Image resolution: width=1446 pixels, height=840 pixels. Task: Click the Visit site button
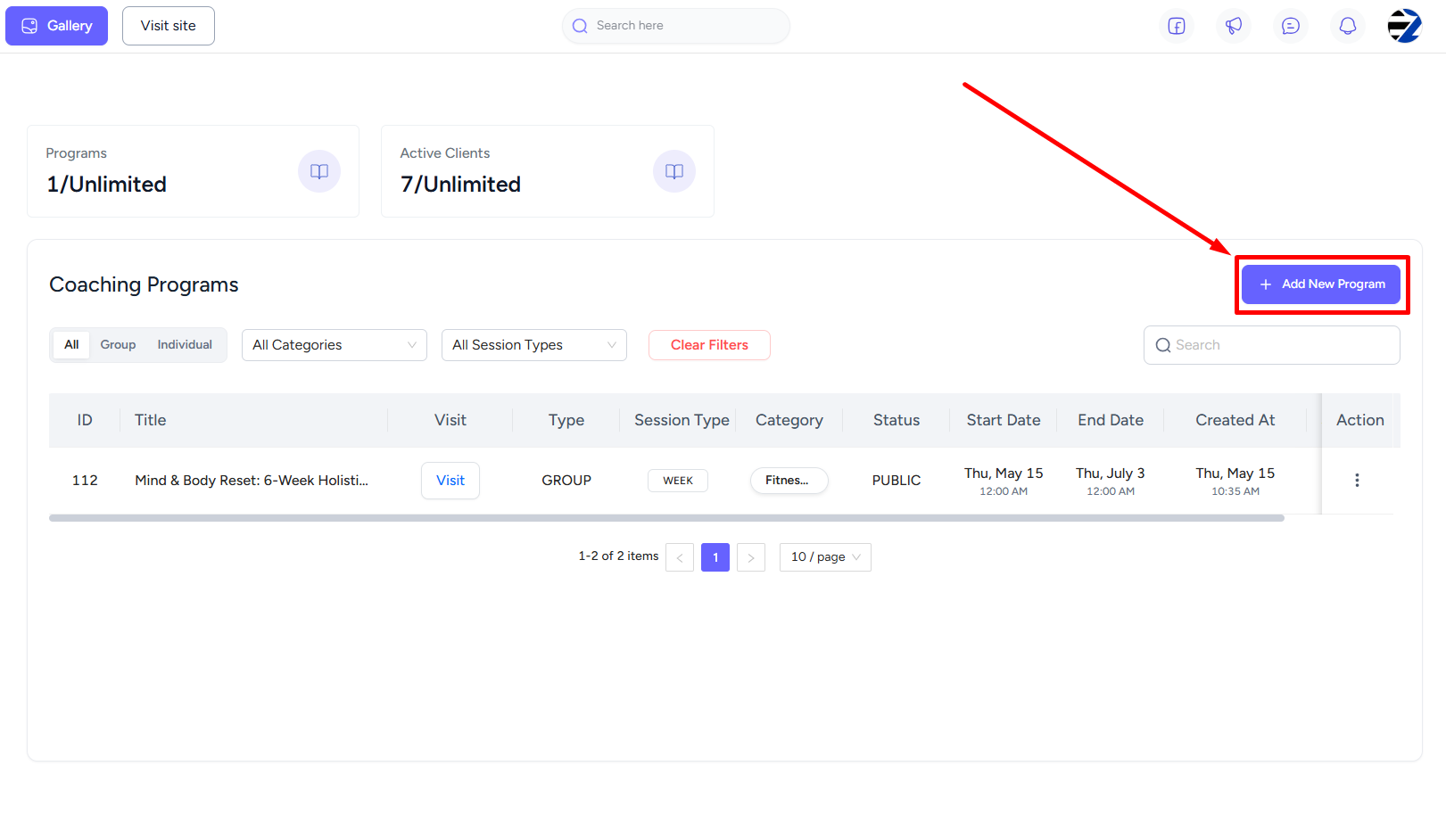[169, 26]
